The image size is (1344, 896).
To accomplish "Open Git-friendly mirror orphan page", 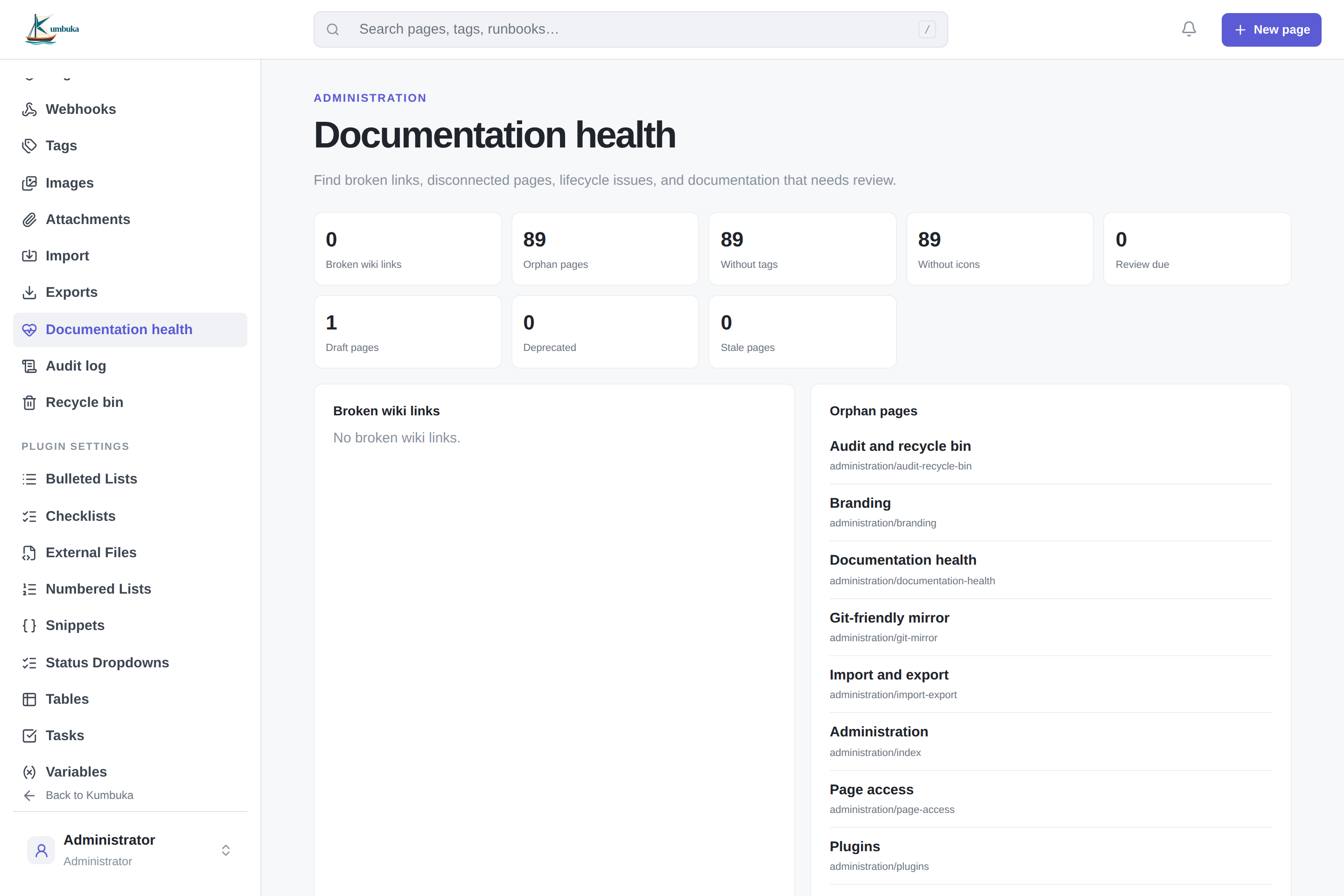I will click(889, 618).
